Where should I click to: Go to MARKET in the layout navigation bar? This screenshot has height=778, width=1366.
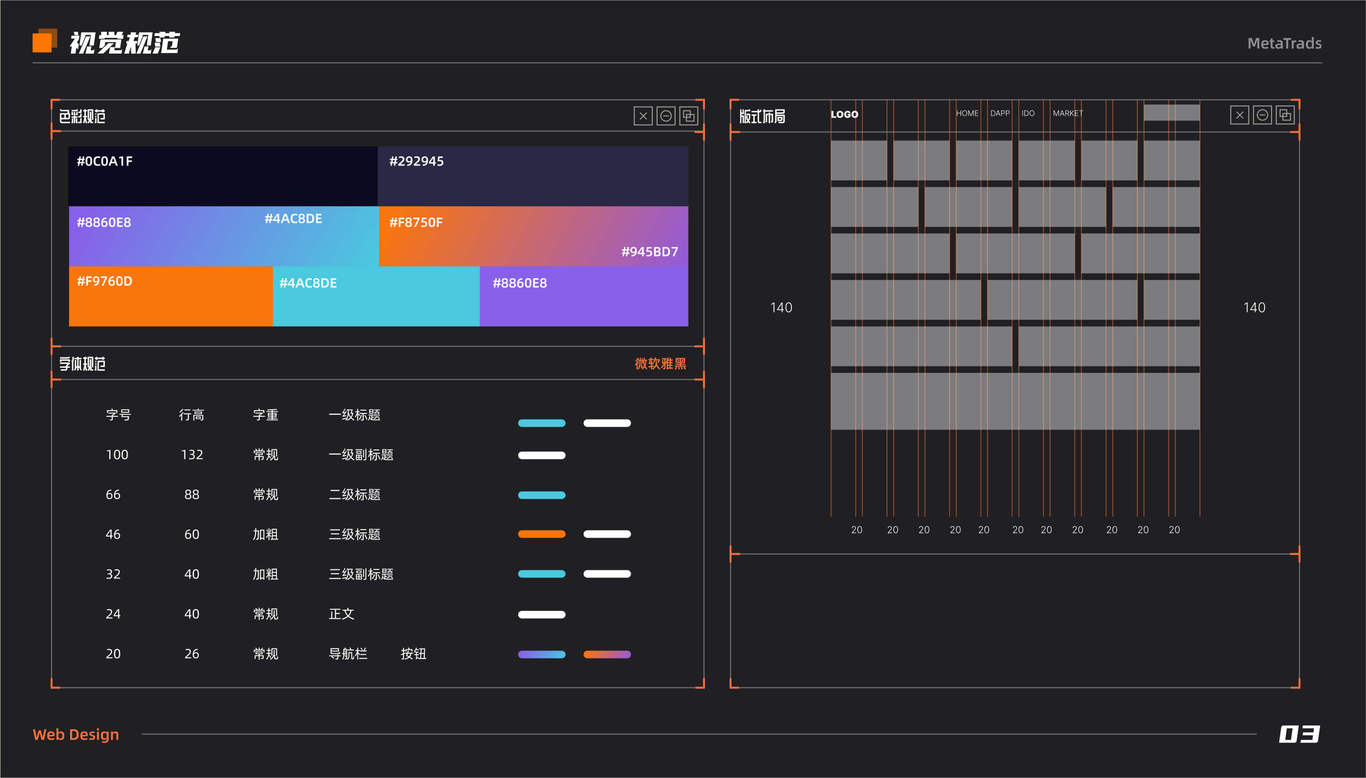point(1068,114)
